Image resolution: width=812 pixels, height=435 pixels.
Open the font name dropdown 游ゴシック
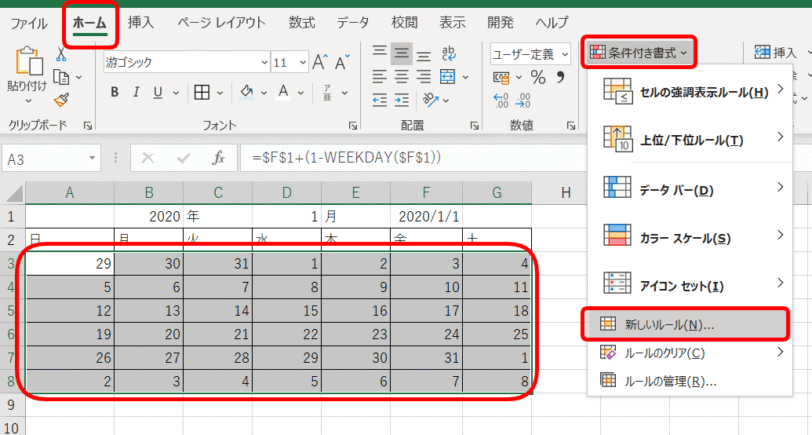264,63
